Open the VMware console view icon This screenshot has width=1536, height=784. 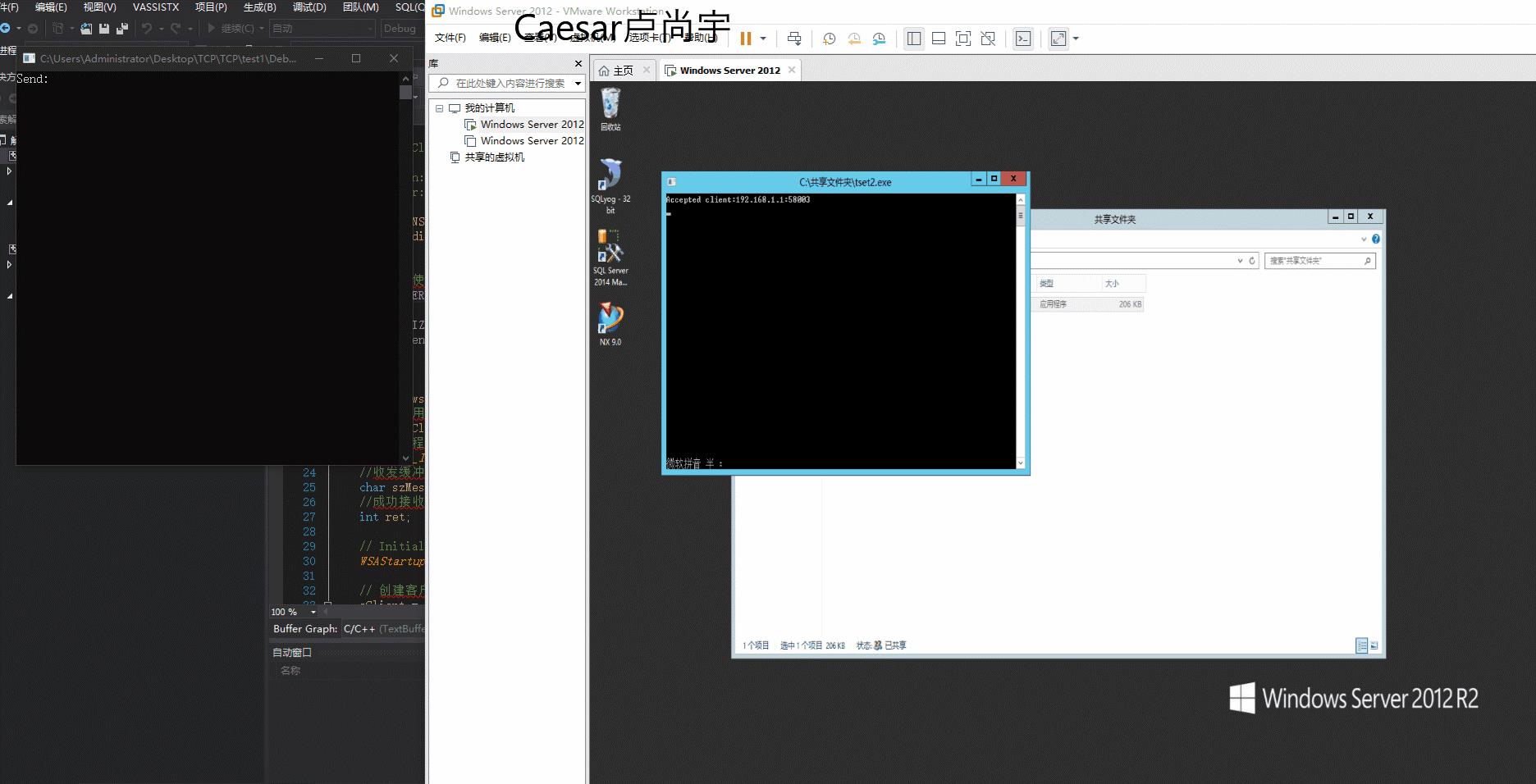[x=1023, y=39]
